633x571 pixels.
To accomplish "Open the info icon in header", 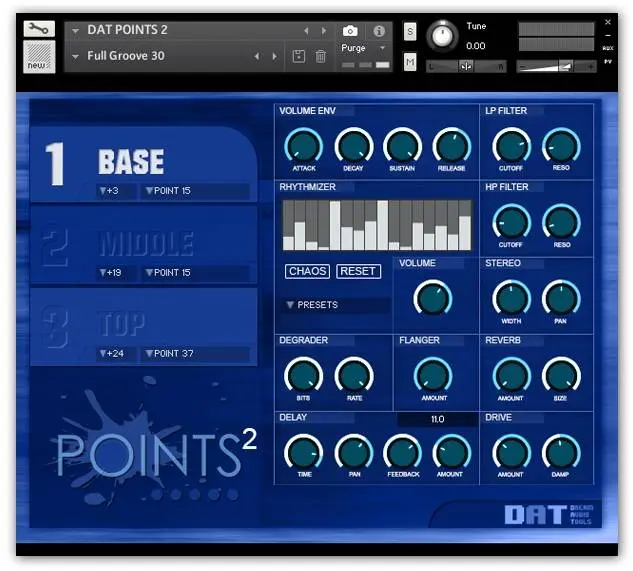I will [379, 31].
